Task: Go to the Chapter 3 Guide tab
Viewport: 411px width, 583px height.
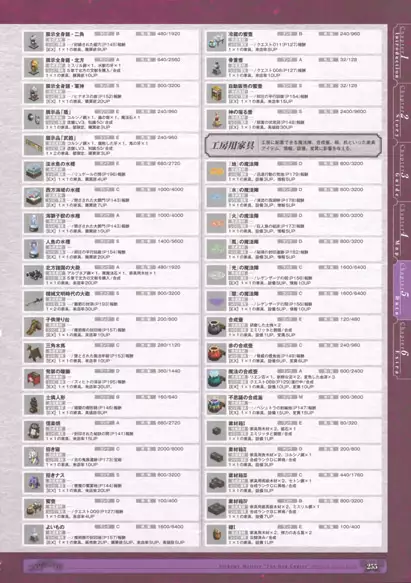Action: [401, 171]
